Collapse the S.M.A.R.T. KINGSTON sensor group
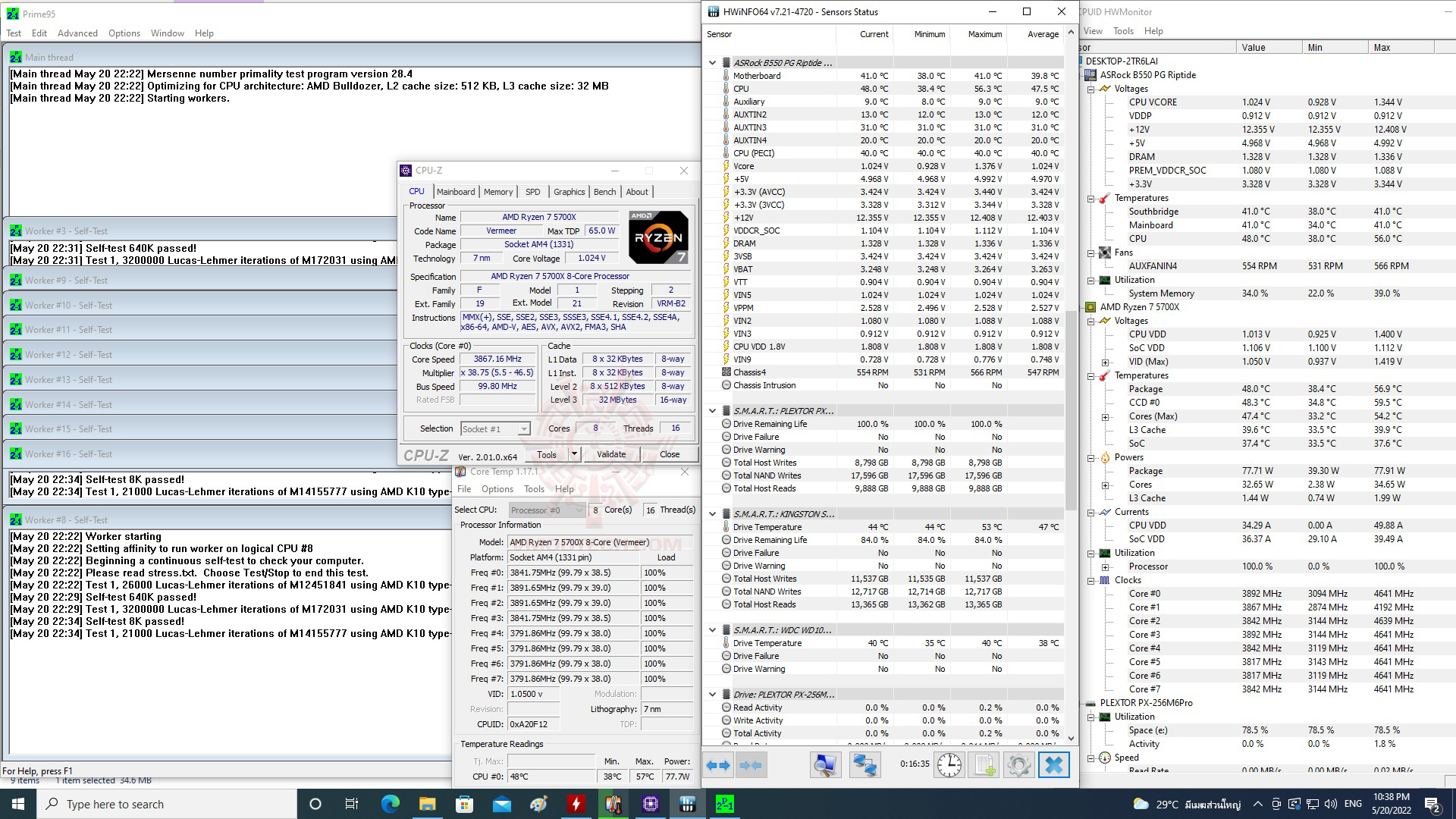Screen dimensions: 1456x819 [712, 514]
